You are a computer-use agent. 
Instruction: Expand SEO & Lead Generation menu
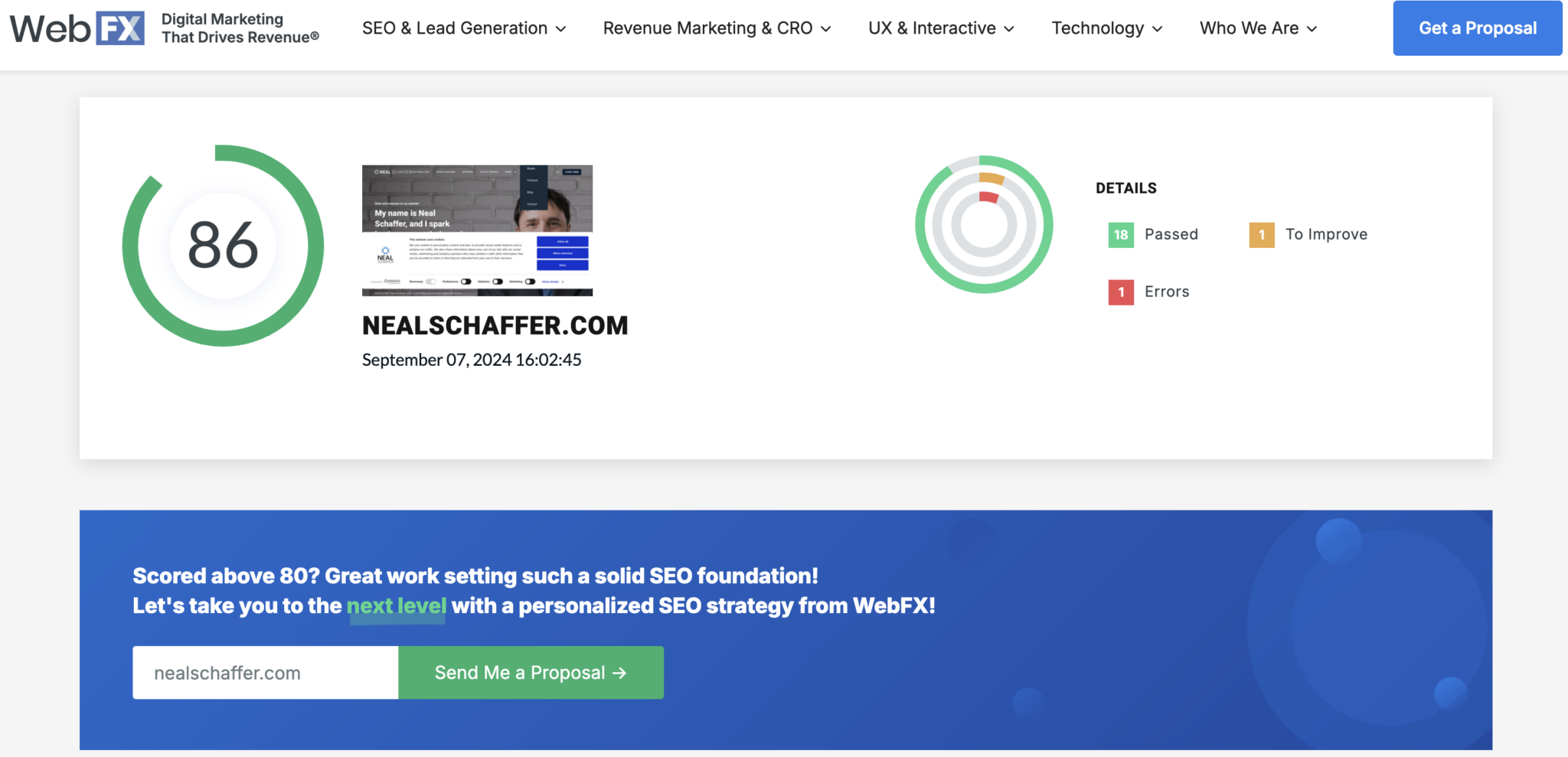point(464,28)
